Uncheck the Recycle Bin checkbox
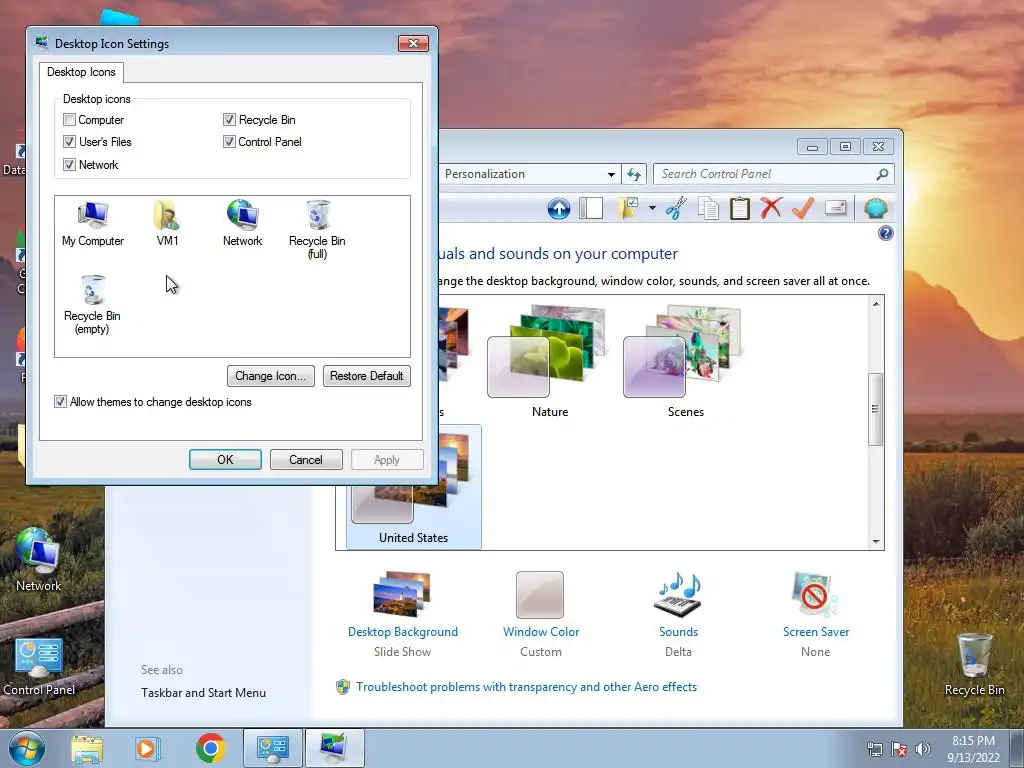This screenshot has width=1024, height=768. tap(229, 120)
